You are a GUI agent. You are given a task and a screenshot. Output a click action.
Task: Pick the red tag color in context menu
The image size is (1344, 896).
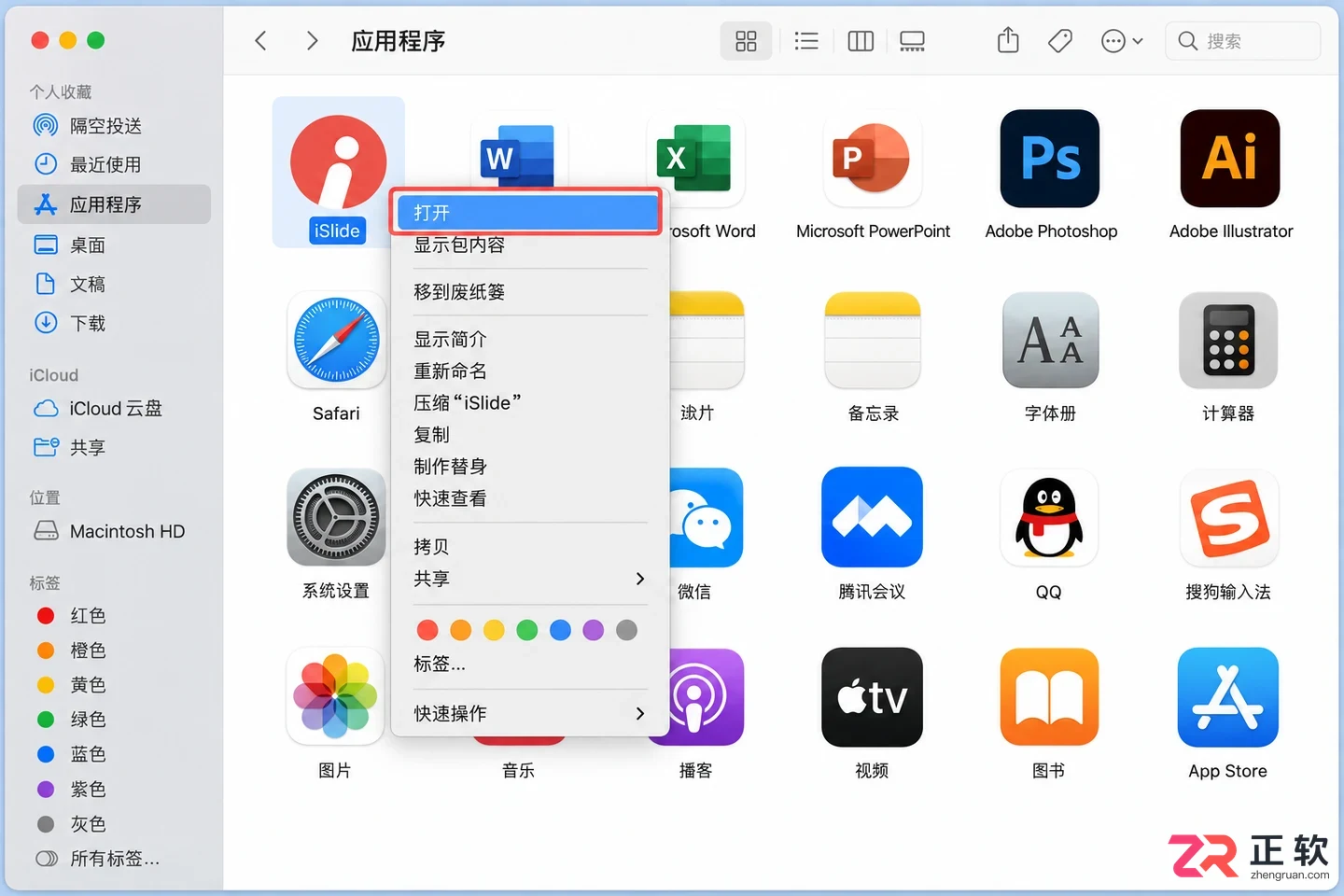pos(427,630)
